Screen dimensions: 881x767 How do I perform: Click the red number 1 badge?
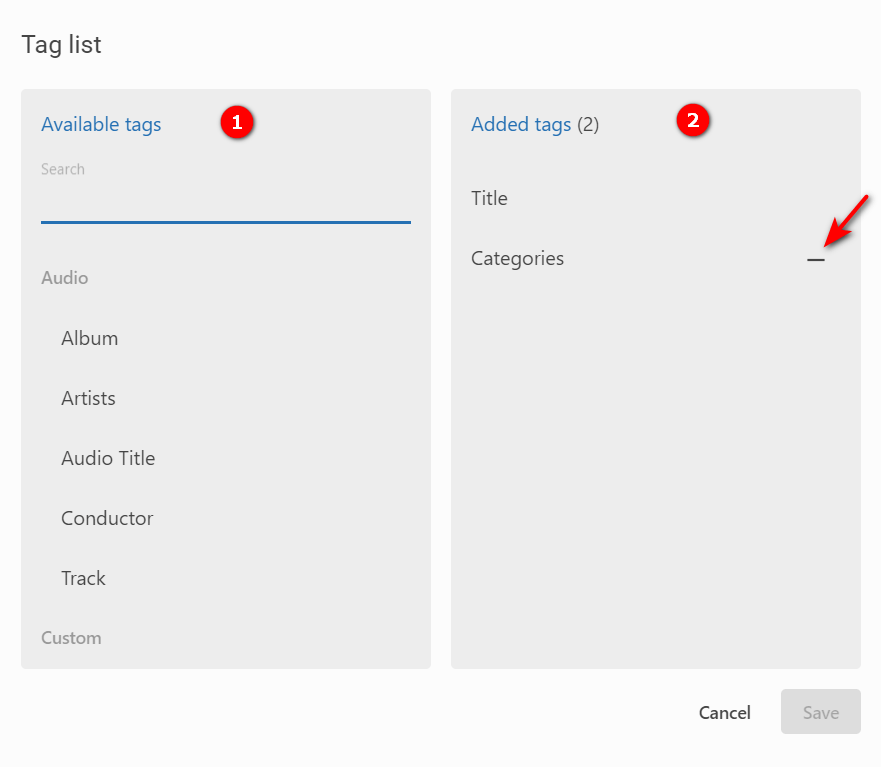237,122
